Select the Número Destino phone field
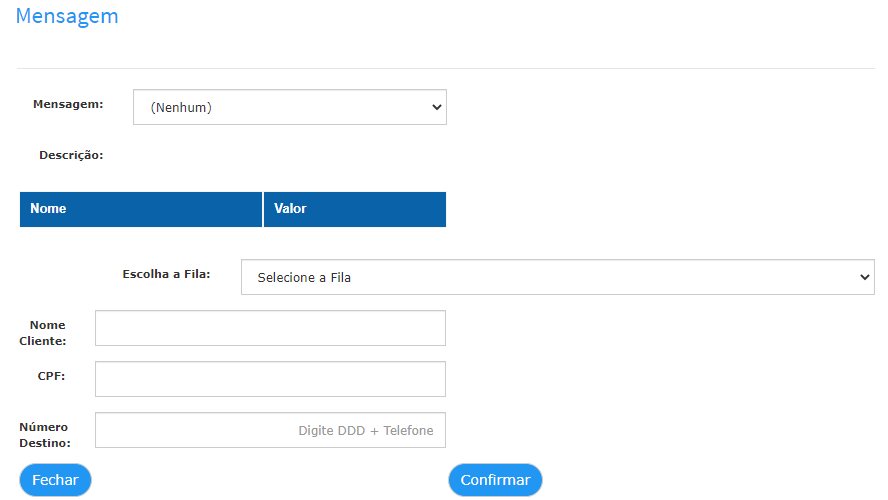 tap(270, 430)
